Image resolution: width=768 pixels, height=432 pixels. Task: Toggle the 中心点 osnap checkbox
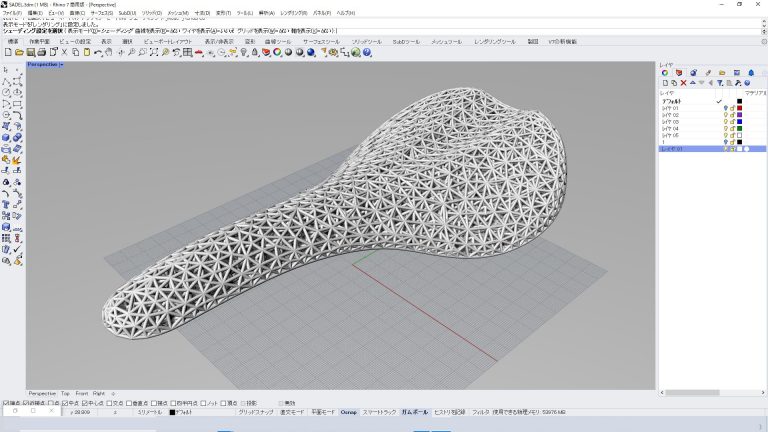click(85, 403)
